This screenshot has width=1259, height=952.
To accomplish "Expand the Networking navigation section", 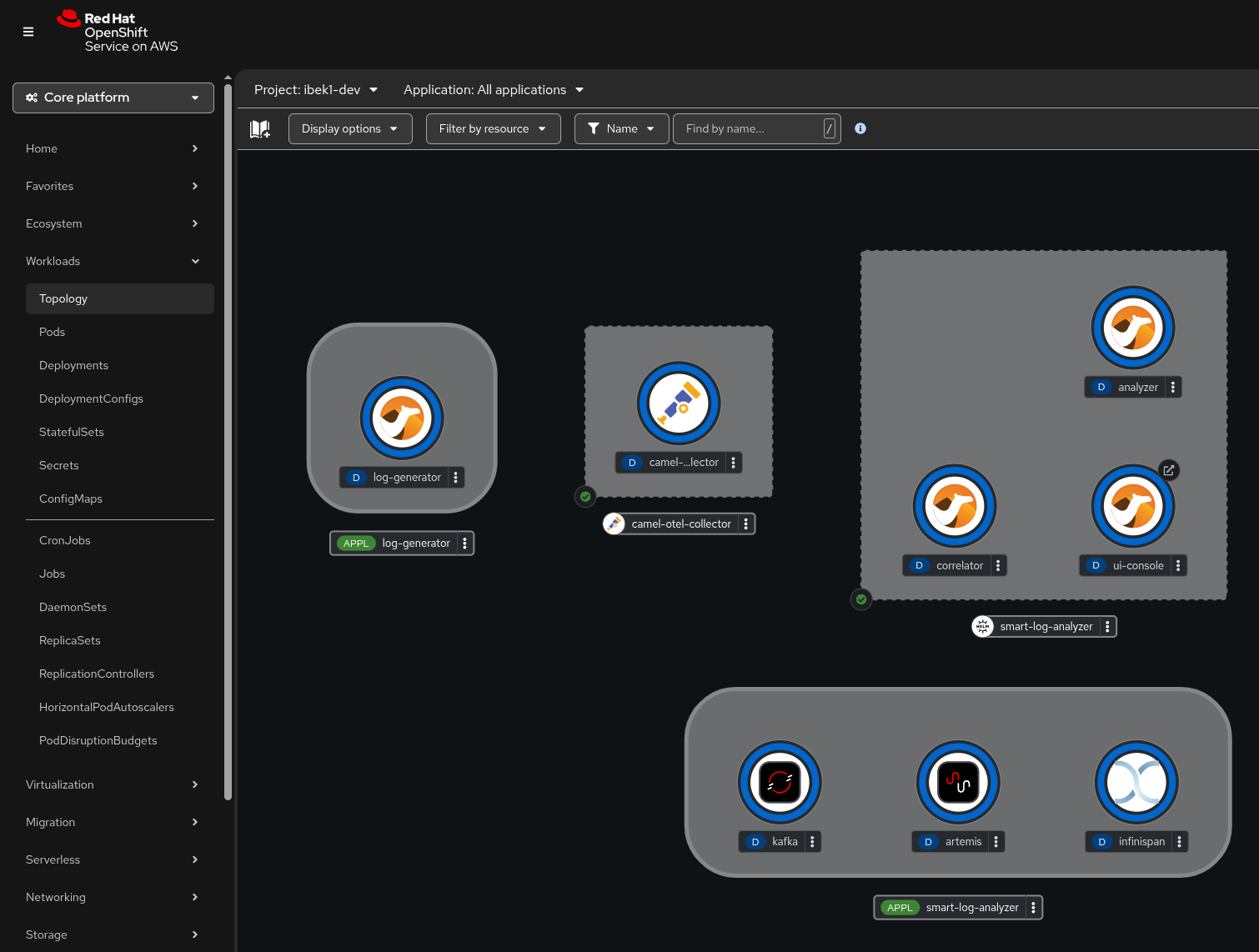I will coord(113,897).
